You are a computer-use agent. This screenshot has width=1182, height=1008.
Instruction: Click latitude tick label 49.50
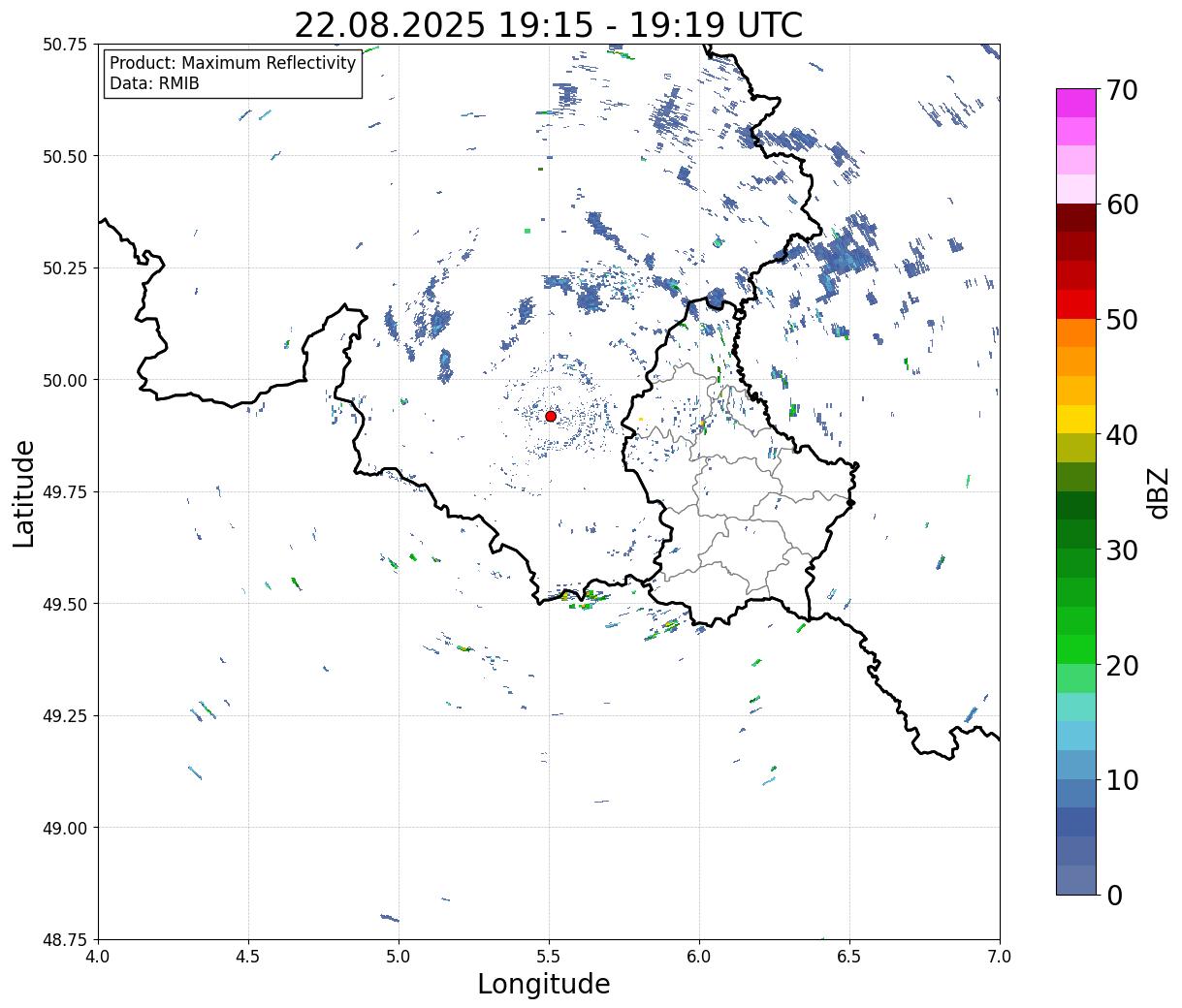point(65,604)
